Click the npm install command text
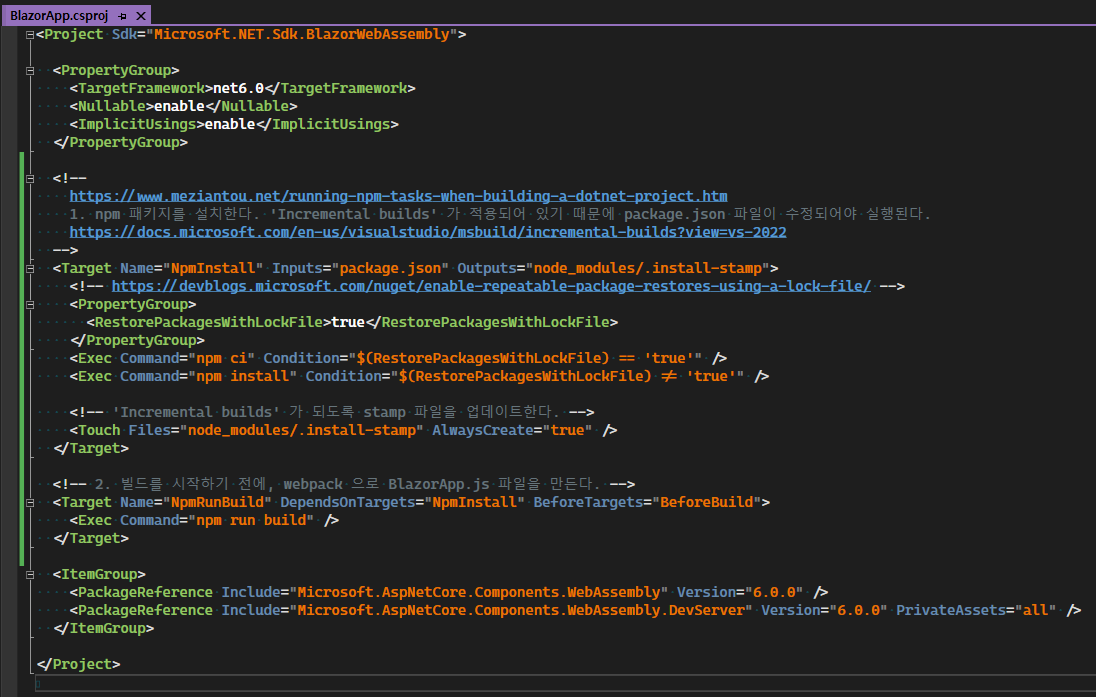Viewport: 1096px width, 697px height. tap(243, 376)
